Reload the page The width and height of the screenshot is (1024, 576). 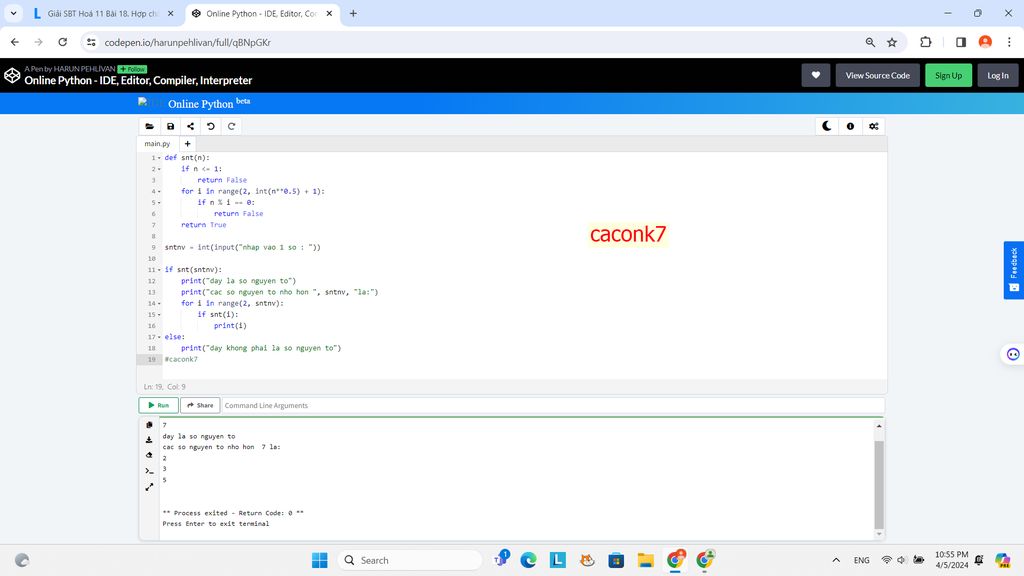(x=63, y=42)
